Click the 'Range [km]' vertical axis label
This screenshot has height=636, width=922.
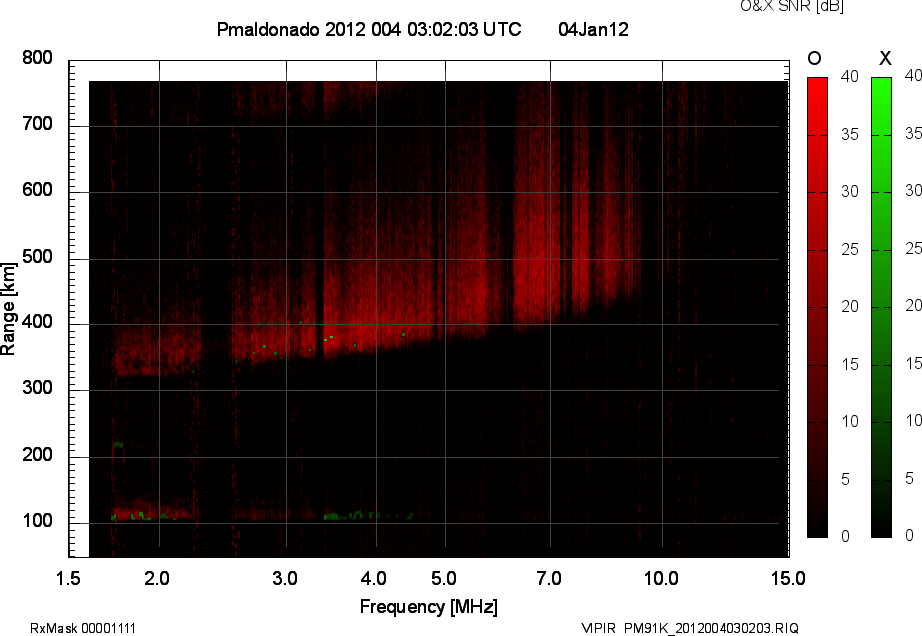8,308
